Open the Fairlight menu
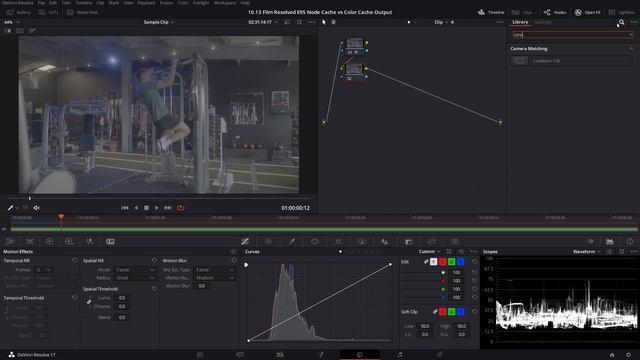The width and height of the screenshot is (640, 360). 201,3
